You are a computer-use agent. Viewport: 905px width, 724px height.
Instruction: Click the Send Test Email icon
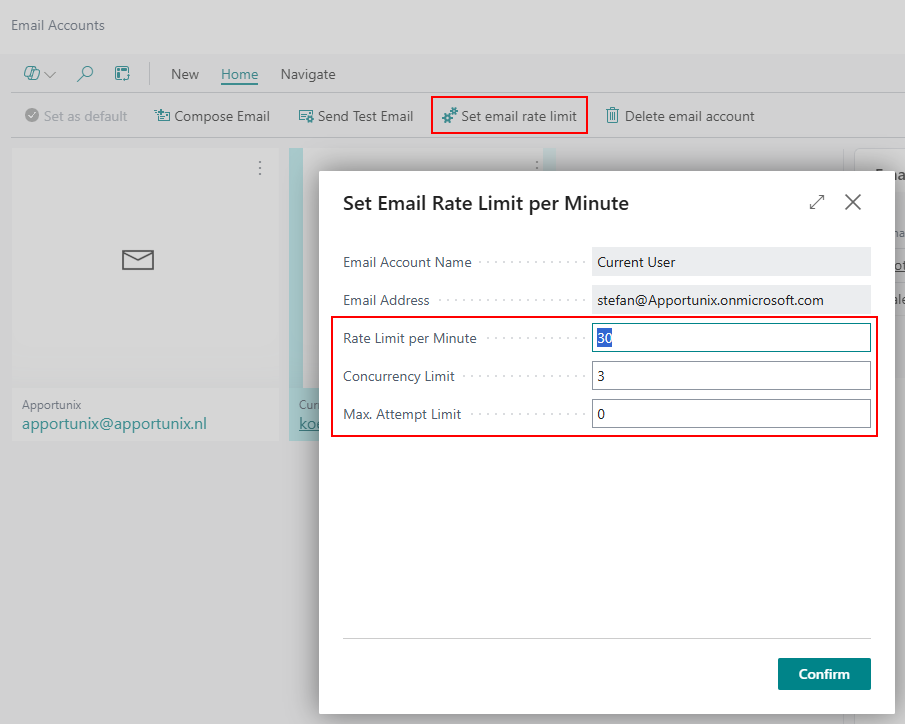(x=306, y=116)
